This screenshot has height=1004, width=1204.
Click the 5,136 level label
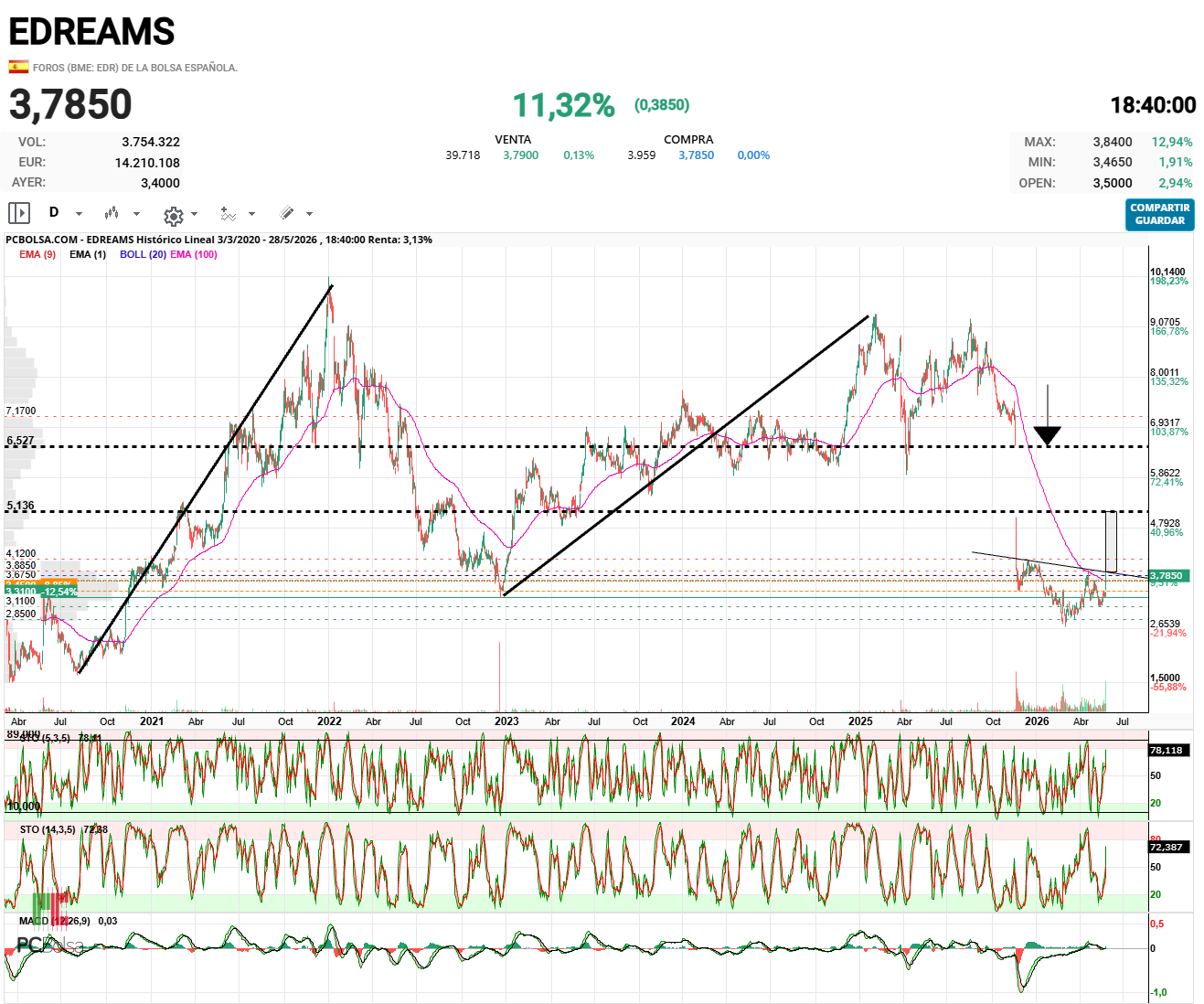point(20,506)
